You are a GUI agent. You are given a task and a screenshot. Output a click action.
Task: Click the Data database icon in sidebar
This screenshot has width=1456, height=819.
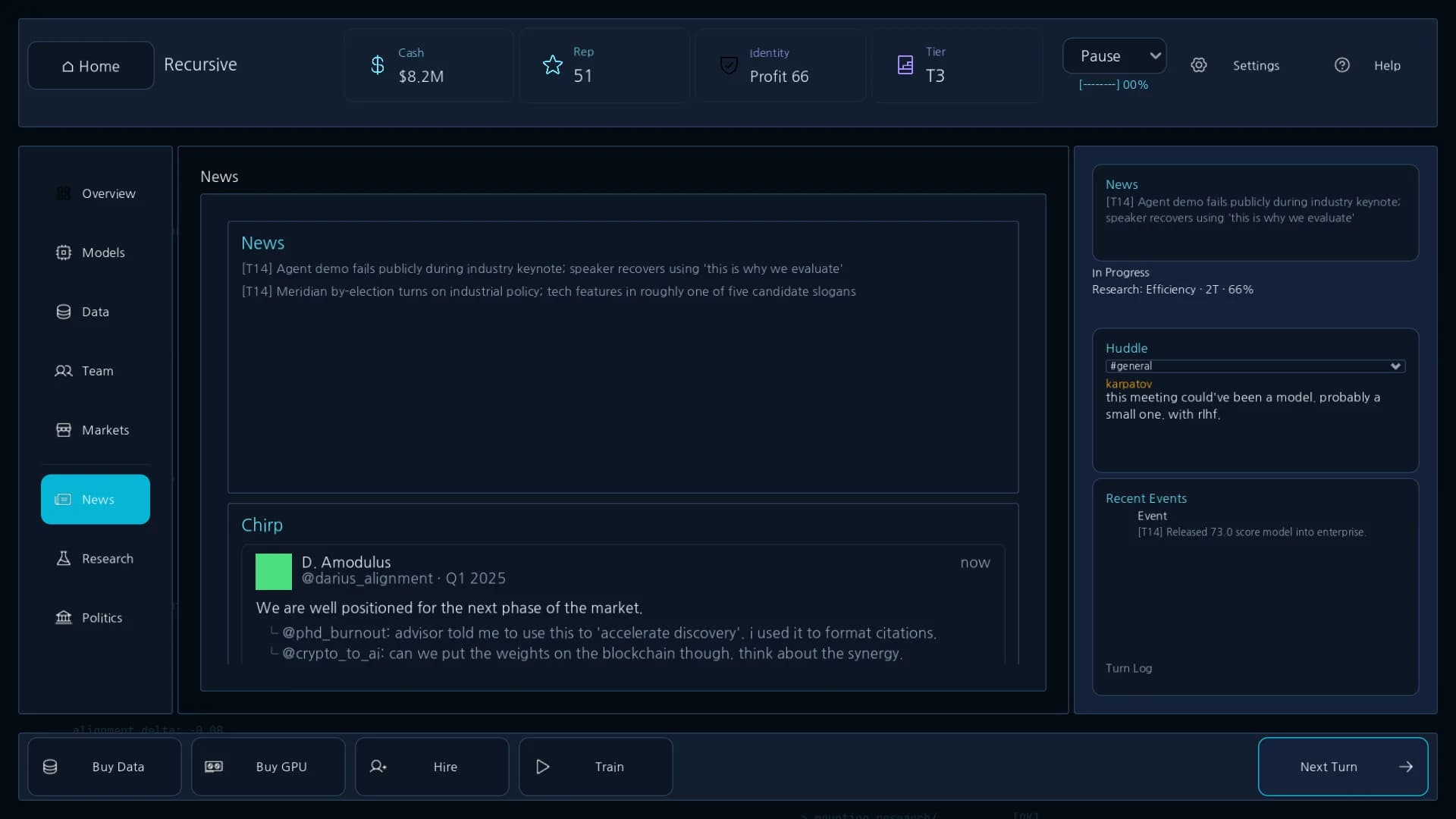click(64, 312)
